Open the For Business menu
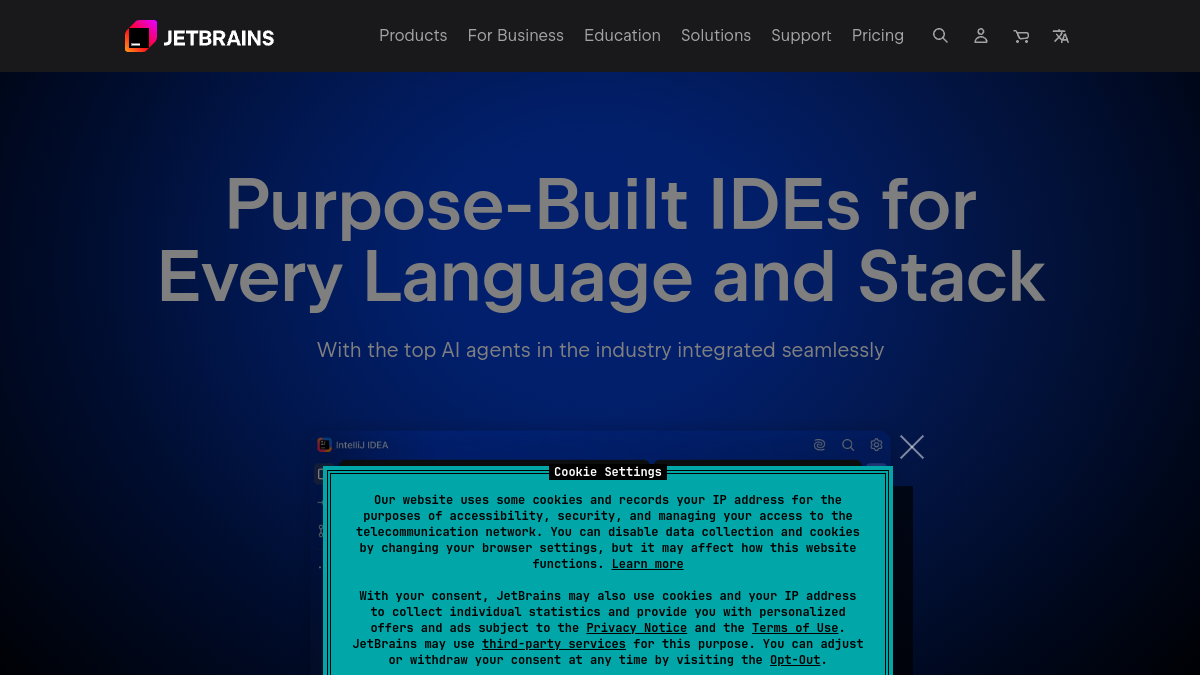The image size is (1200, 675). (x=516, y=36)
